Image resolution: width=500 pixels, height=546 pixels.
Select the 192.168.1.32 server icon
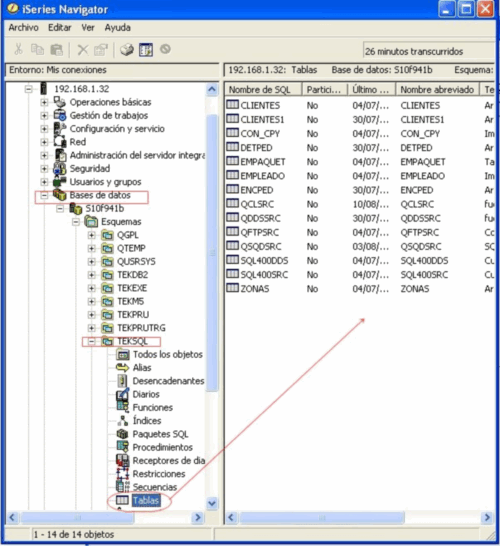tap(43, 88)
